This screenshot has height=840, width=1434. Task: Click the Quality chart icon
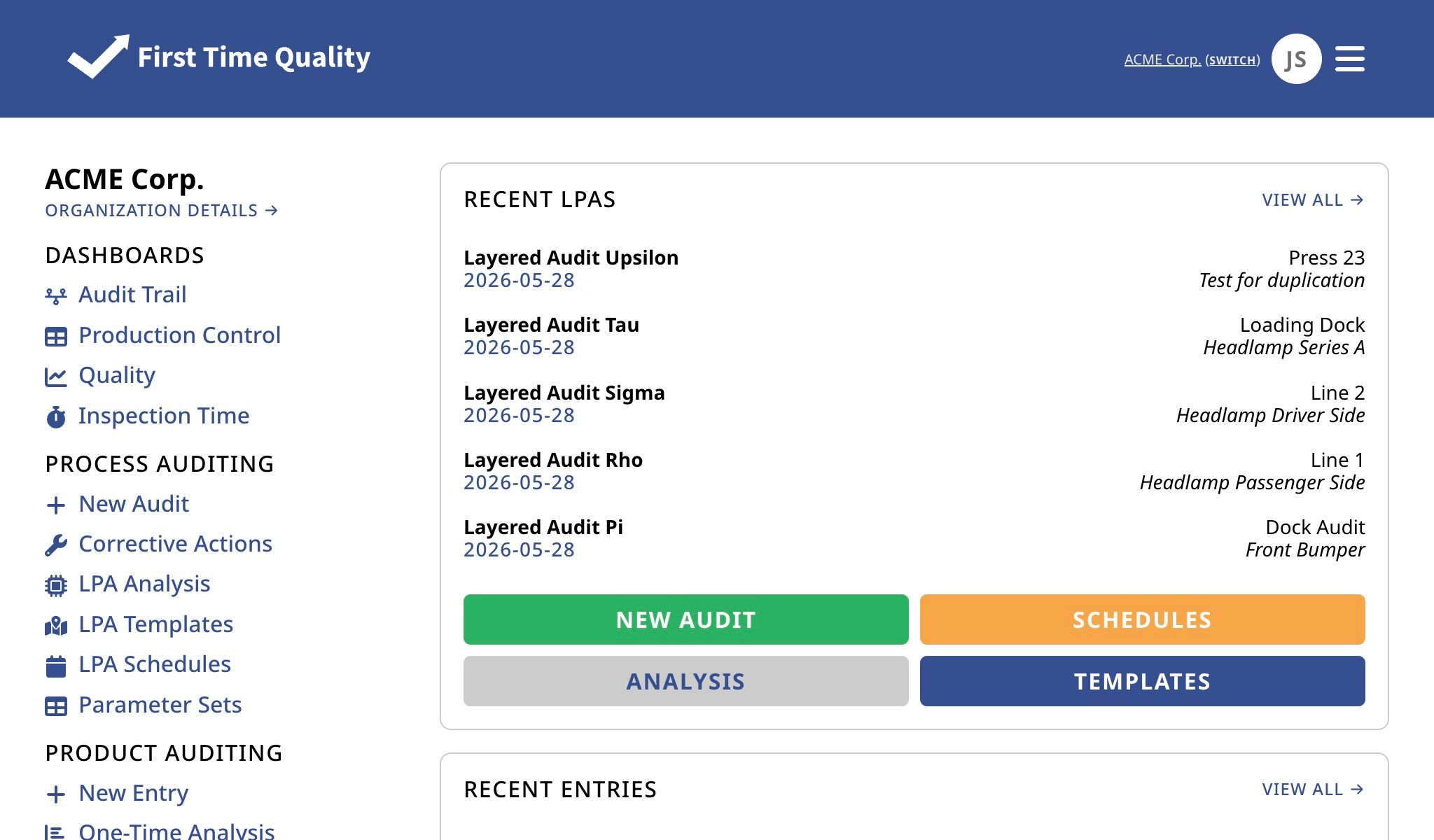[x=56, y=377]
